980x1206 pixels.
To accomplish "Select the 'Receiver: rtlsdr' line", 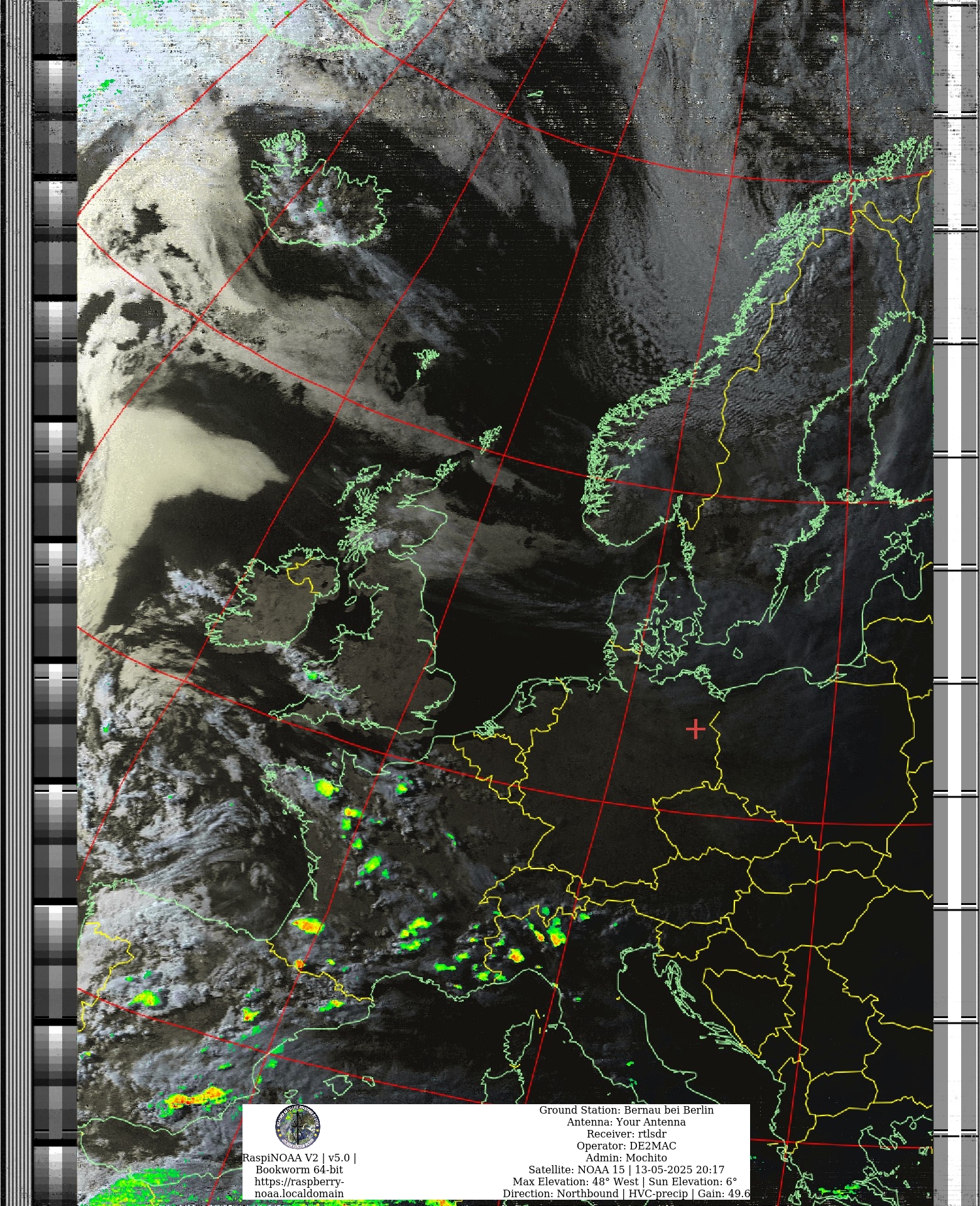I will pyautogui.click(x=626, y=1134).
